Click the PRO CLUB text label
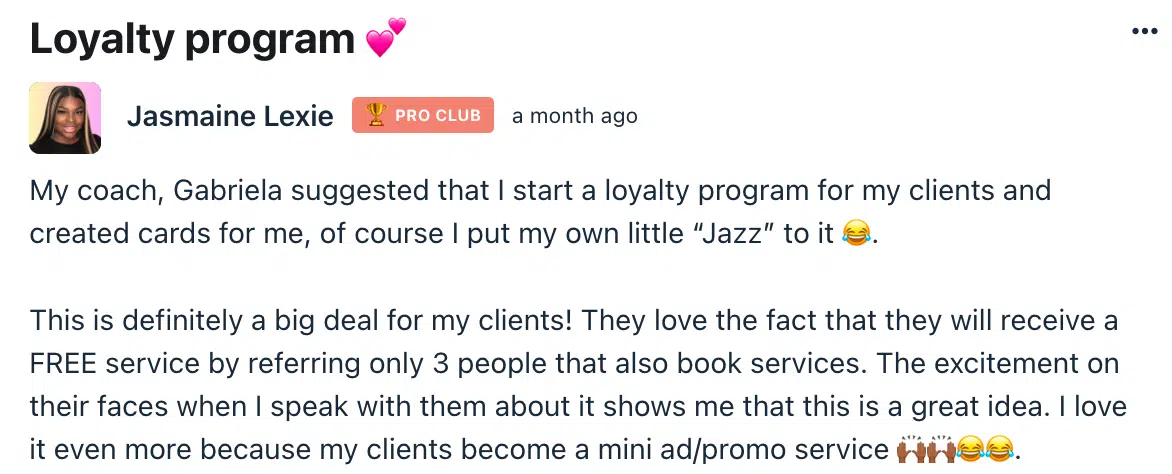 click(x=438, y=116)
